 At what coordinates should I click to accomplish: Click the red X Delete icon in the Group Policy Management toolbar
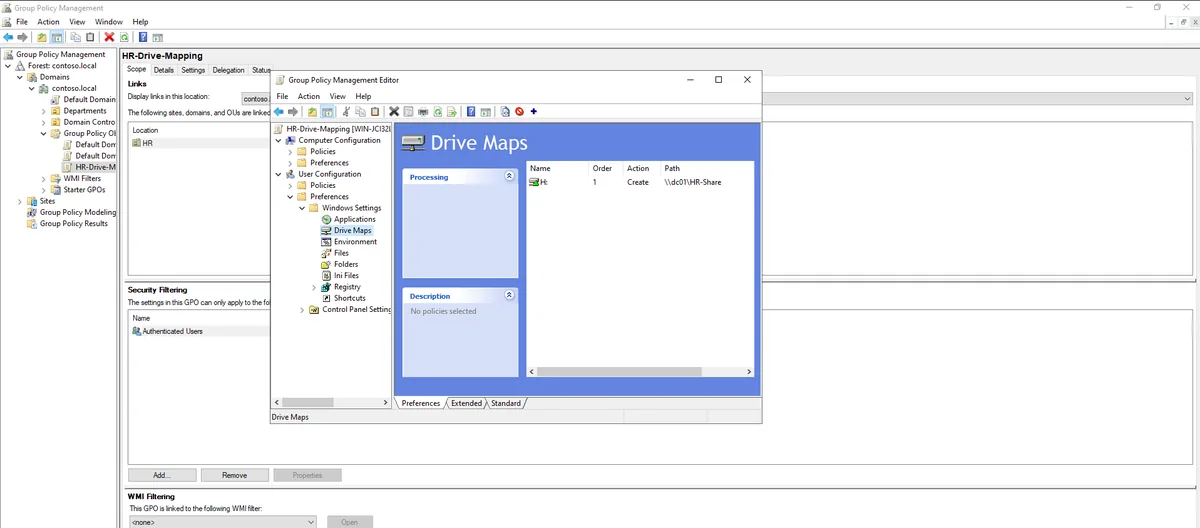(110, 37)
